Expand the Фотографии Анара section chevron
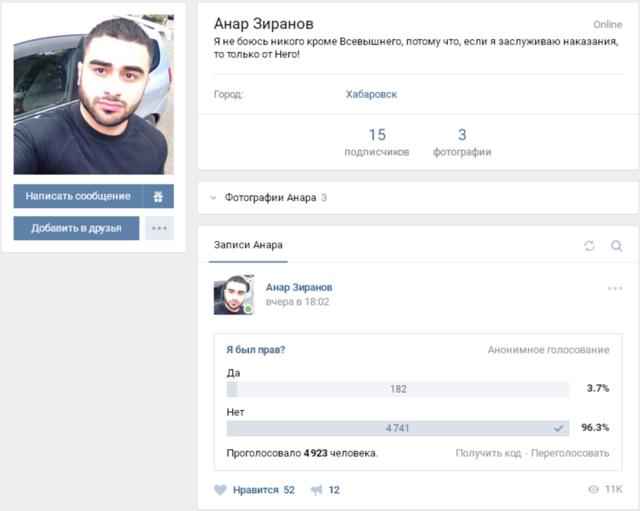This screenshot has height=511, width=640. (213, 198)
